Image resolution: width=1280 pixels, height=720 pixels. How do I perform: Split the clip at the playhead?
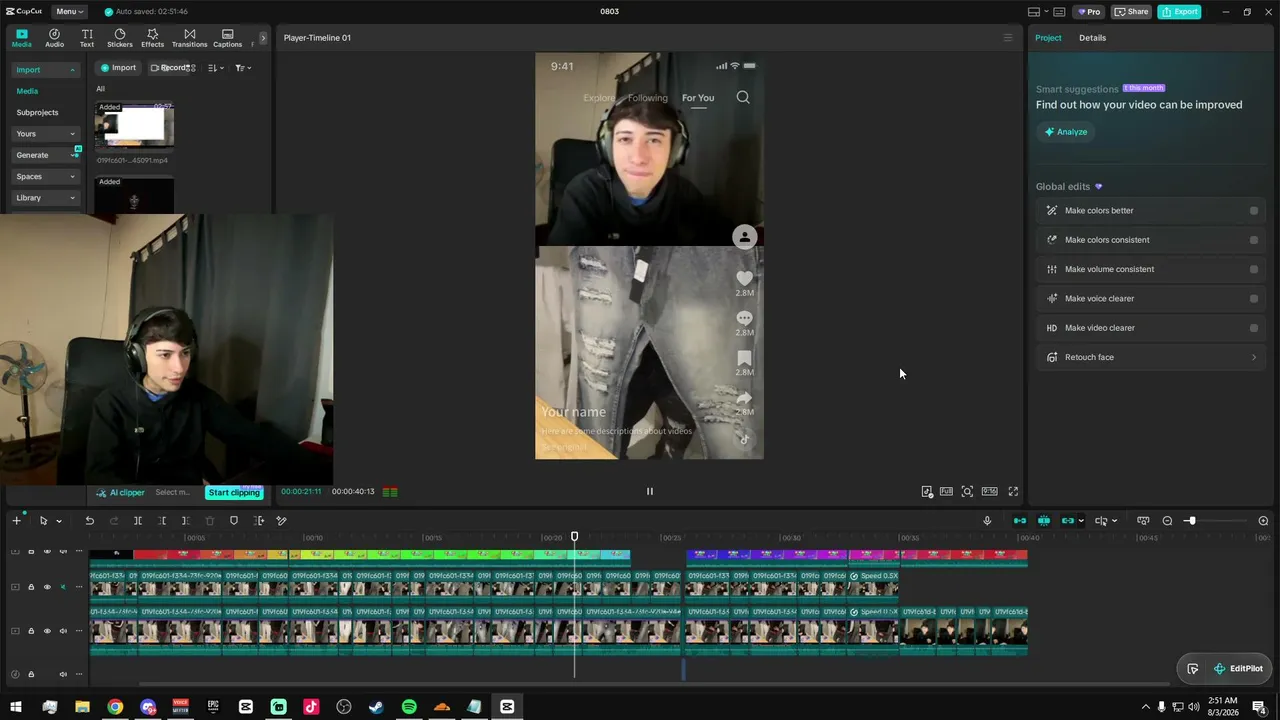point(138,521)
